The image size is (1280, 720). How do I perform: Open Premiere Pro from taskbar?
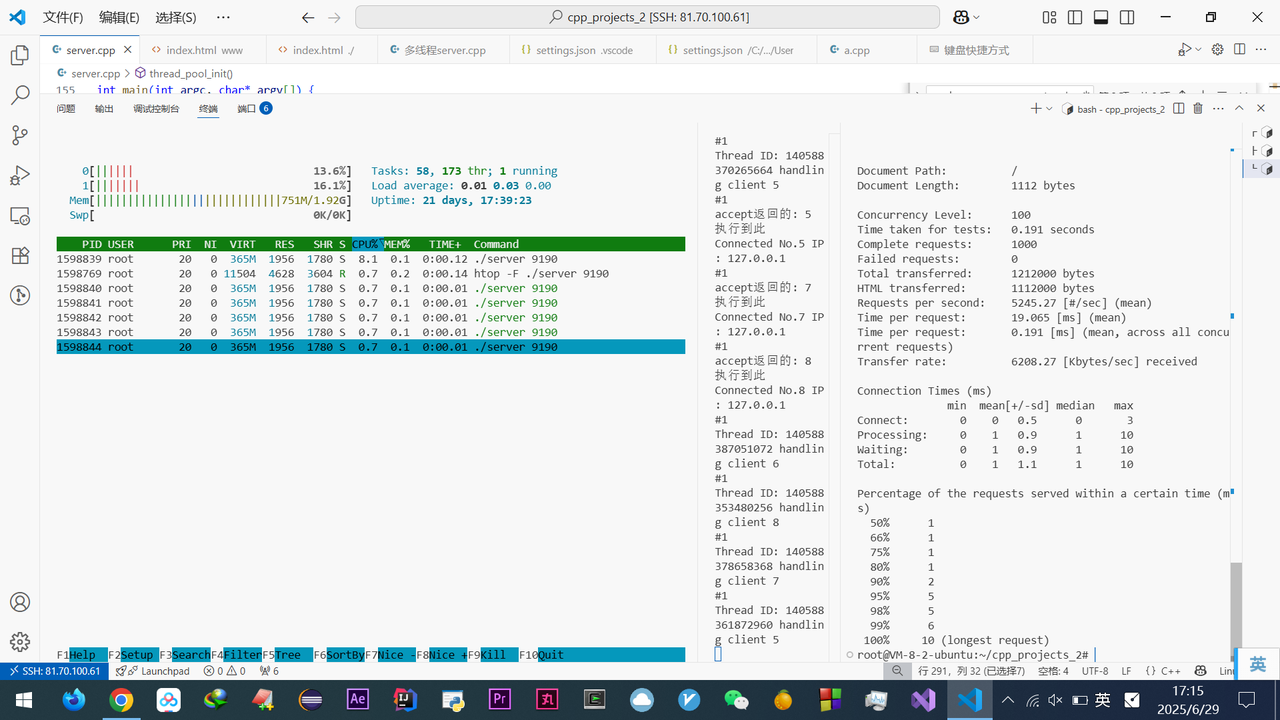(x=500, y=700)
